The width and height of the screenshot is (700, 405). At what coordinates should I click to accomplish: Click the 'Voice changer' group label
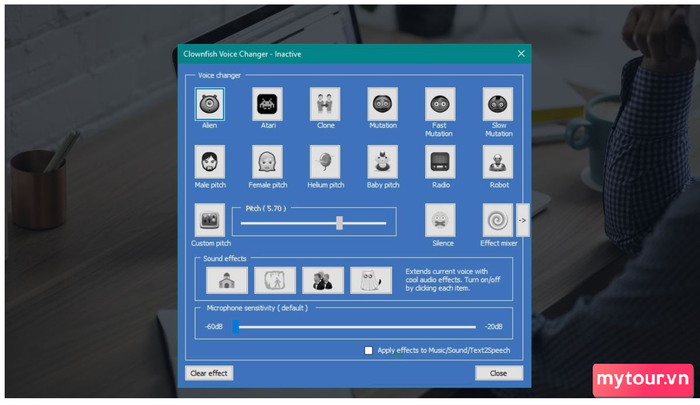[219, 75]
